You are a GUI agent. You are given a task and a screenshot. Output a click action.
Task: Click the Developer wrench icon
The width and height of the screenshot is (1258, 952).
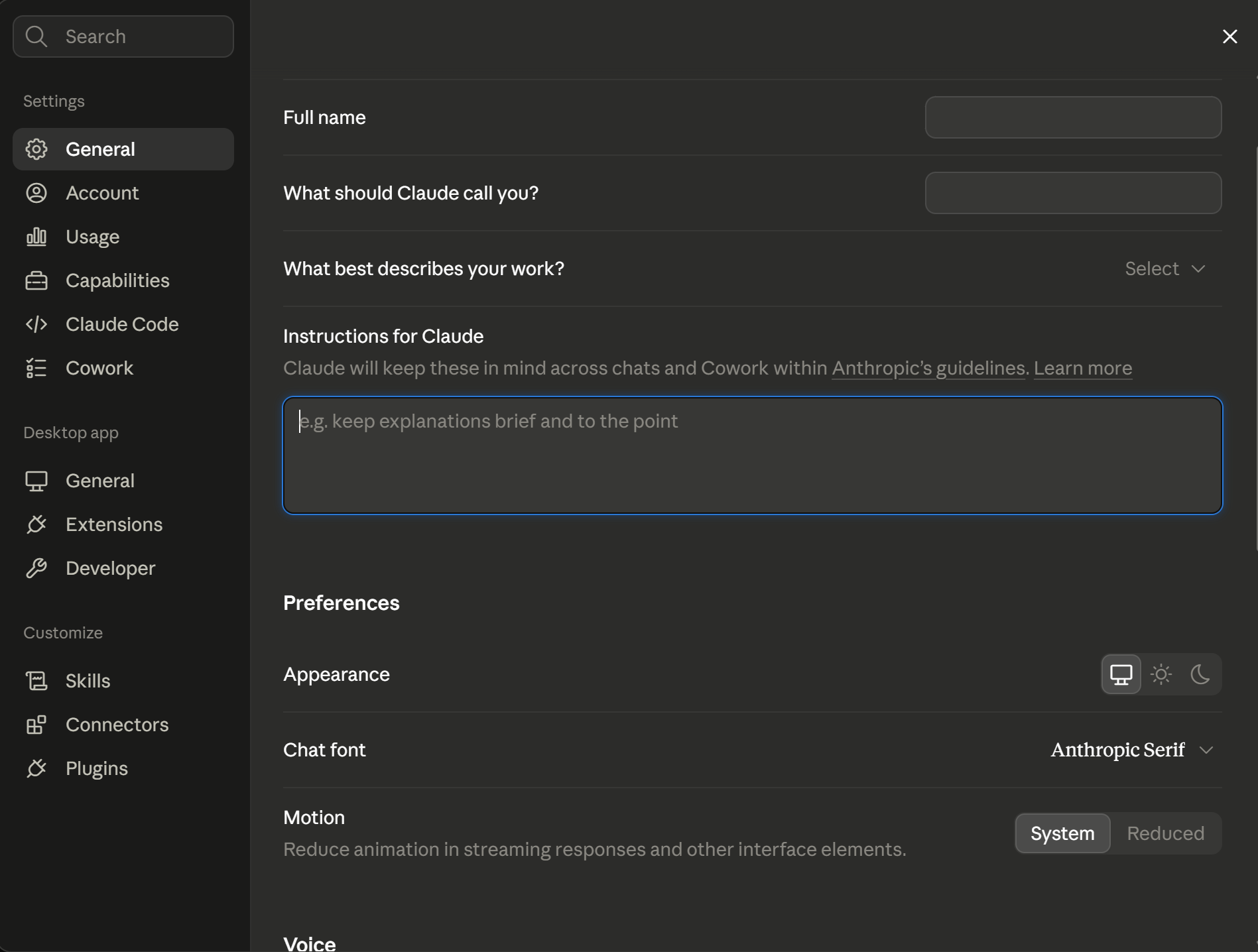[x=36, y=568]
